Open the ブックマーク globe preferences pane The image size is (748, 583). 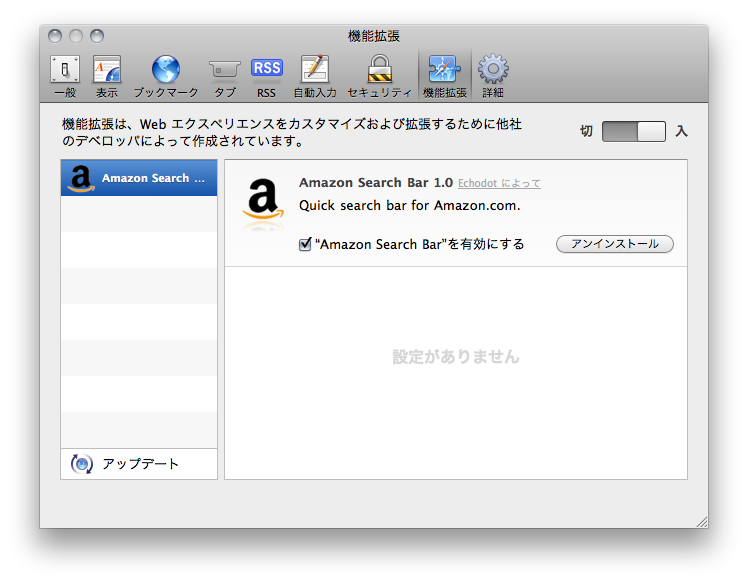(x=166, y=76)
